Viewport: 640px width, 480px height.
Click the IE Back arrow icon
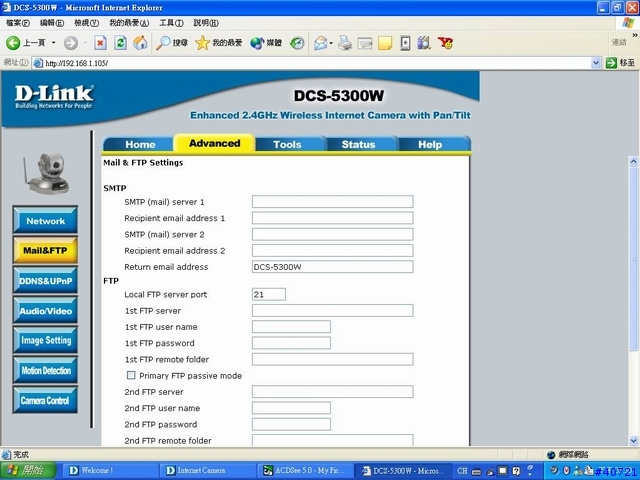tap(13, 42)
